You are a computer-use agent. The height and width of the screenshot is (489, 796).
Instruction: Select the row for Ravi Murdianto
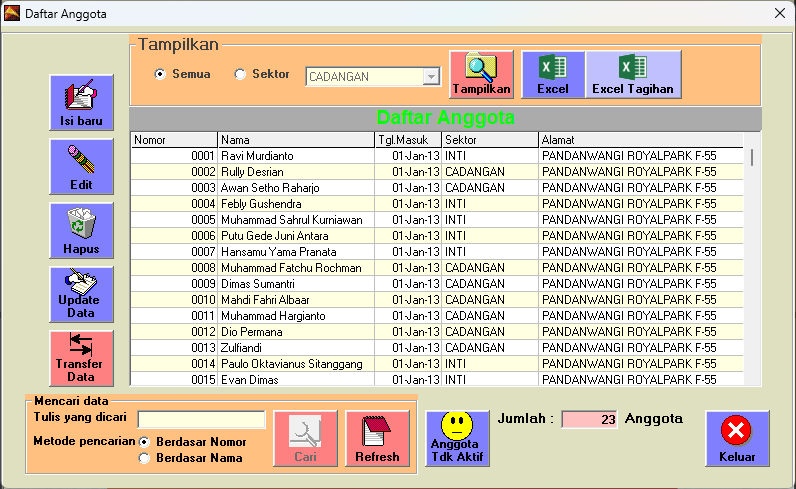pos(437,156)
